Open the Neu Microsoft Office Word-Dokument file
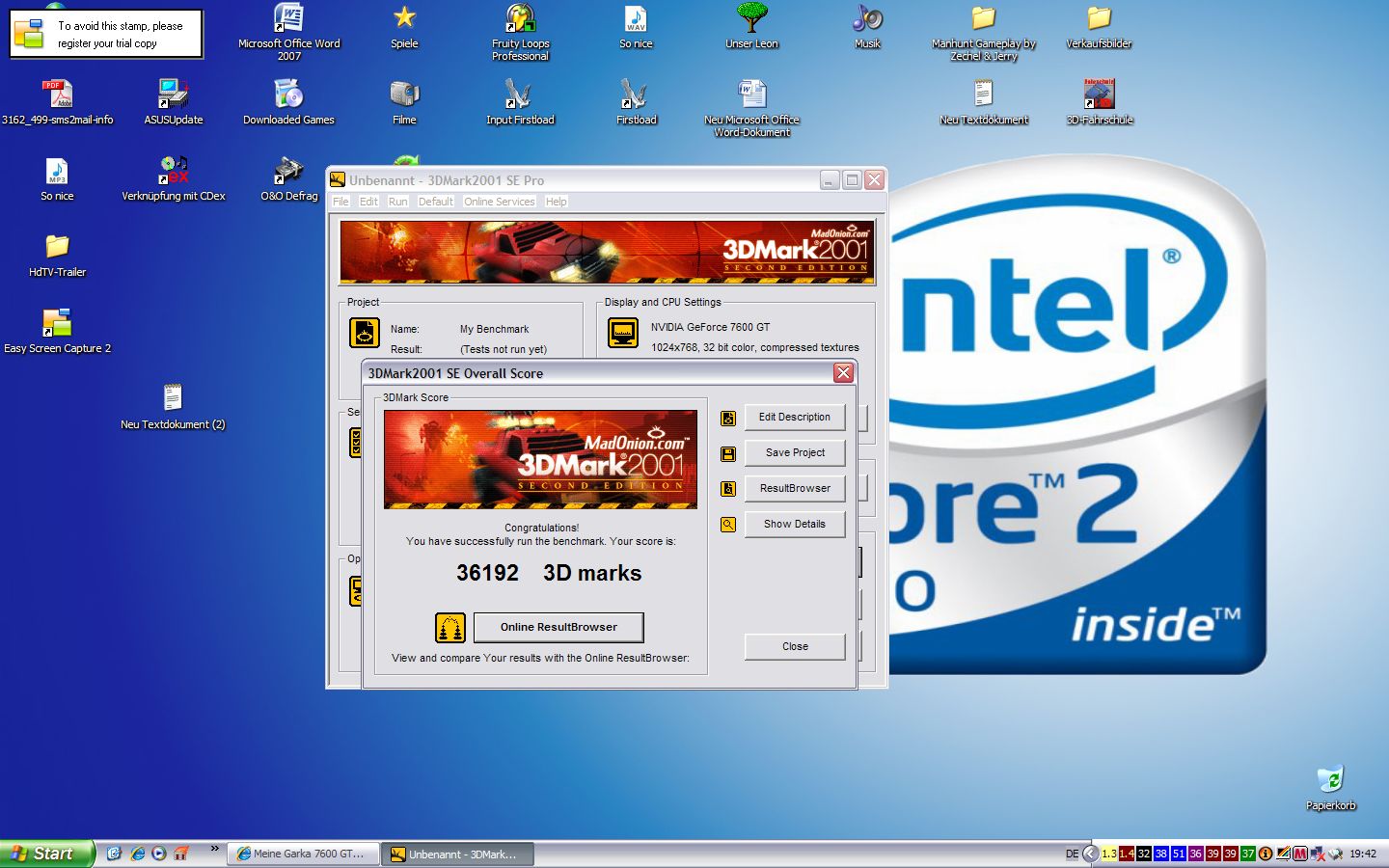 click(751, 108)
